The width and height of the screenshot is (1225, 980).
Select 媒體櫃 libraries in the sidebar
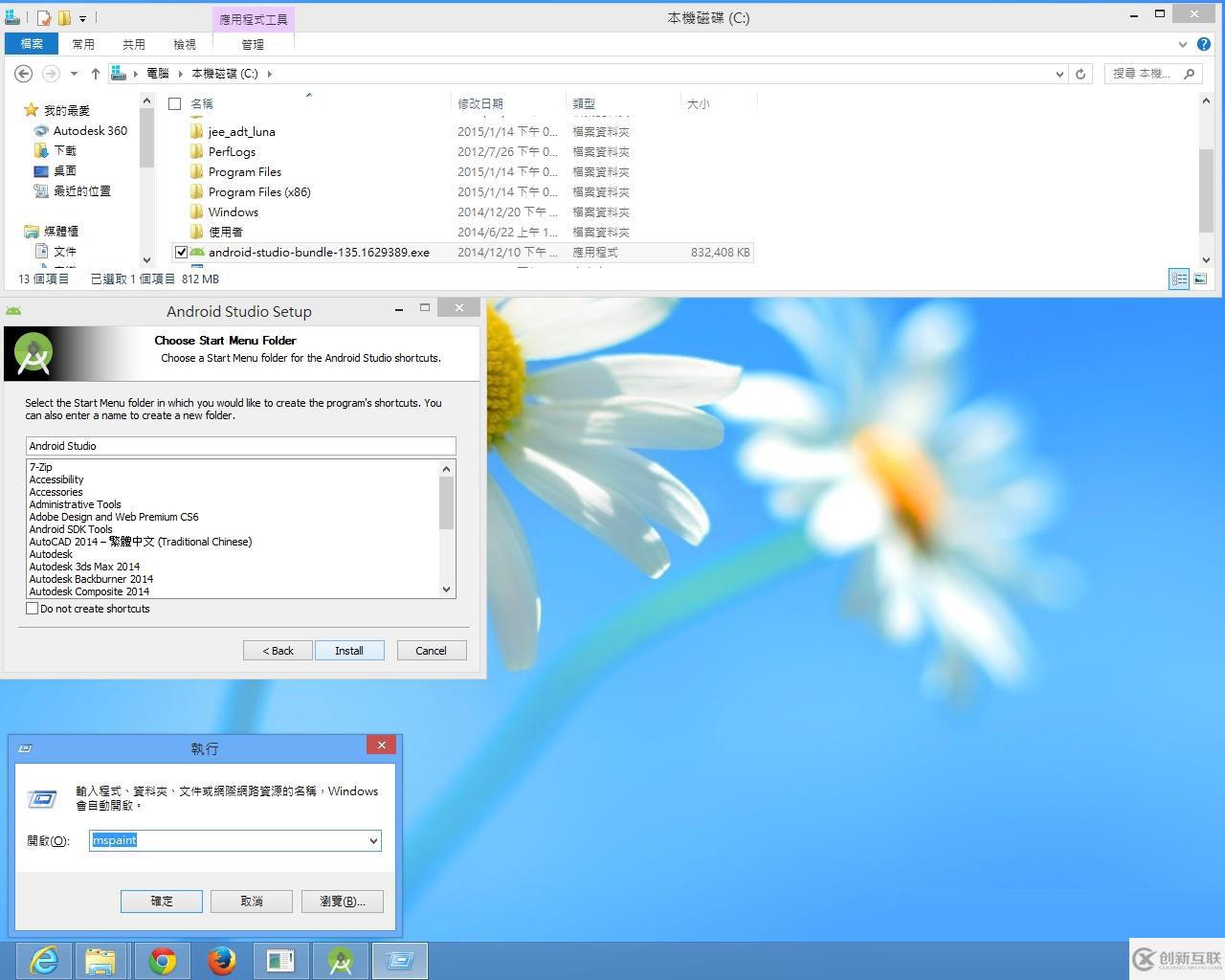[60, 232]
